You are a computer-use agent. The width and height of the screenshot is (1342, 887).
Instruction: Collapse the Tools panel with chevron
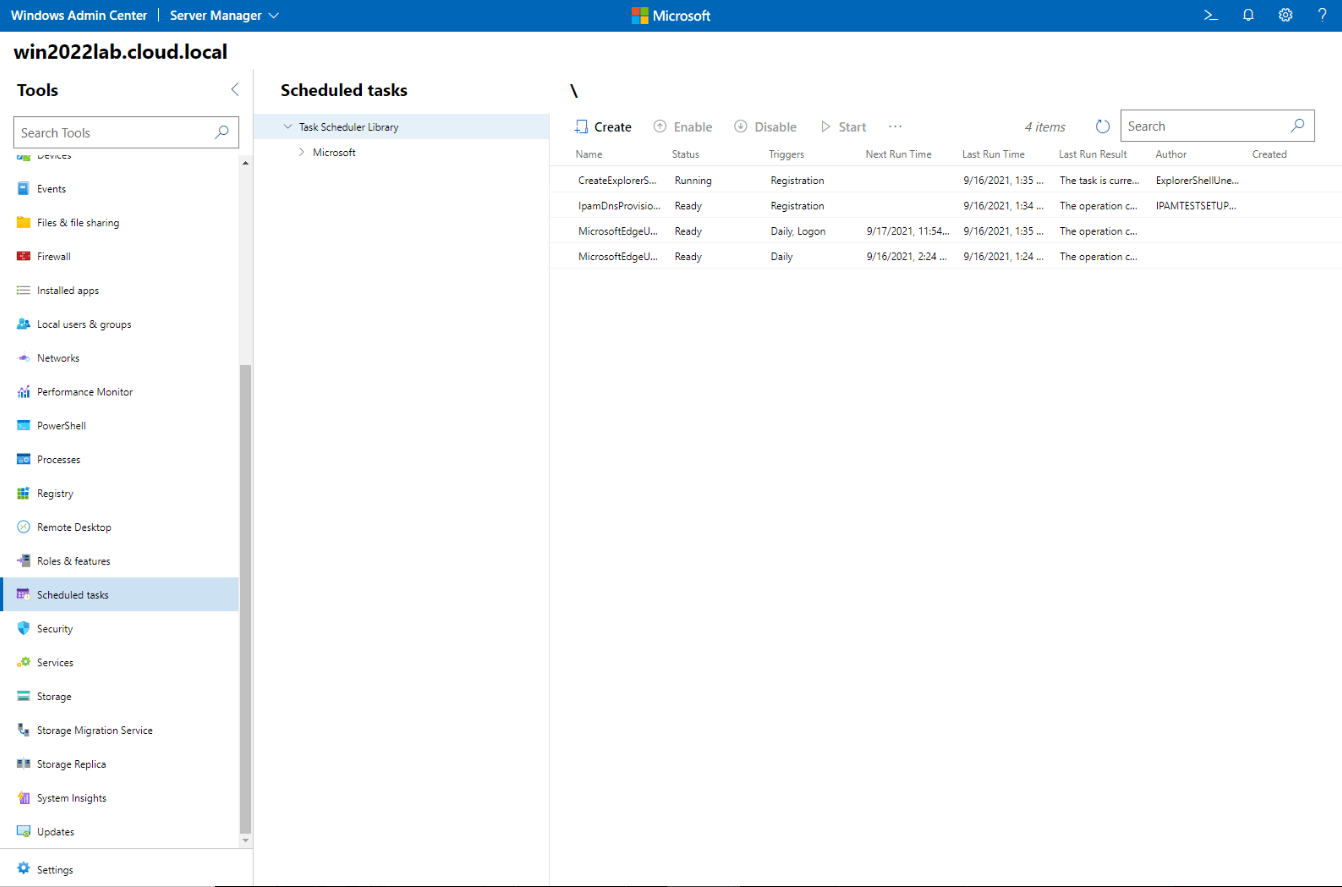pos(235,90)
